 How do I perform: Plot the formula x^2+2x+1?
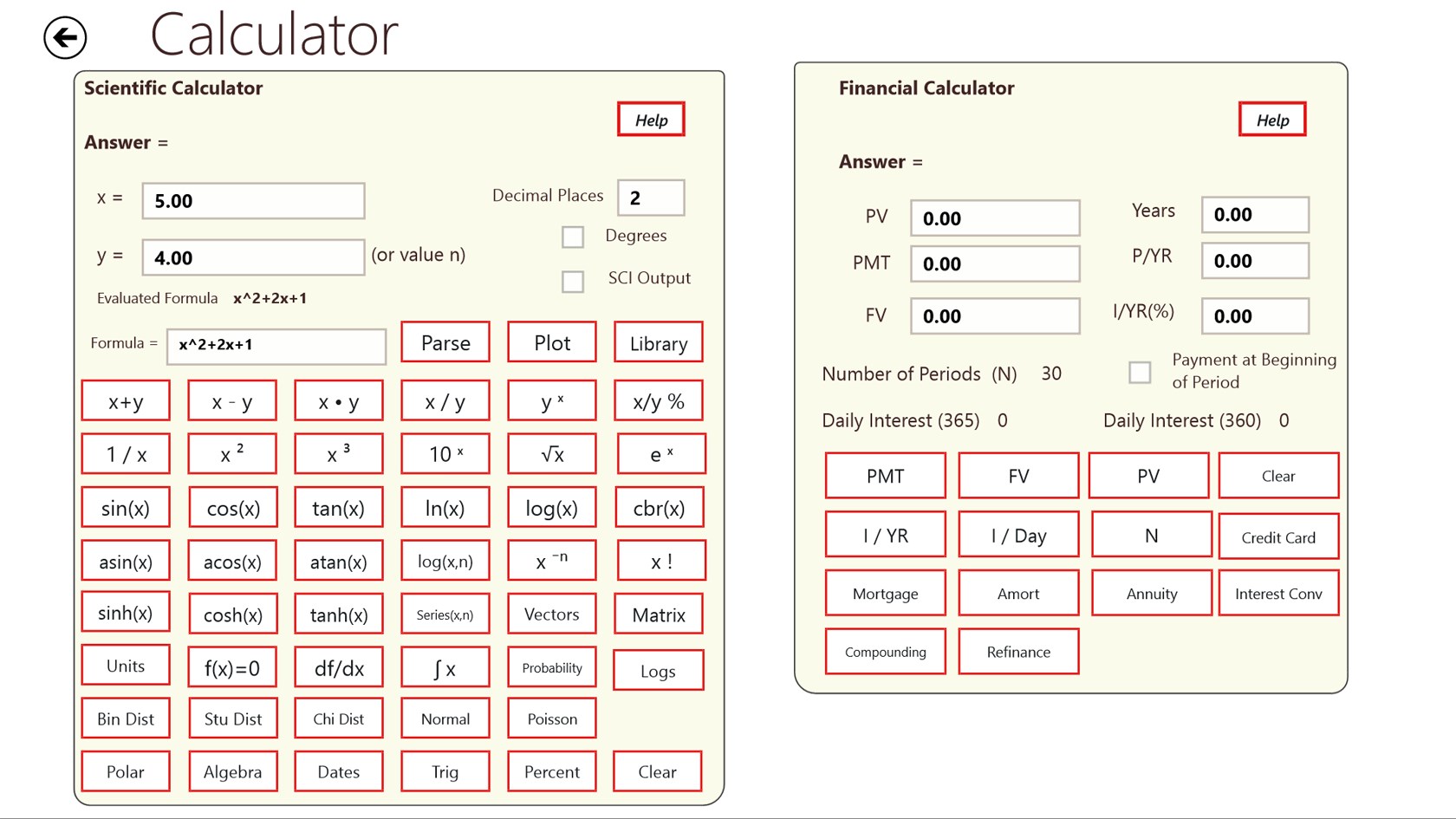(x=551, y=342)
